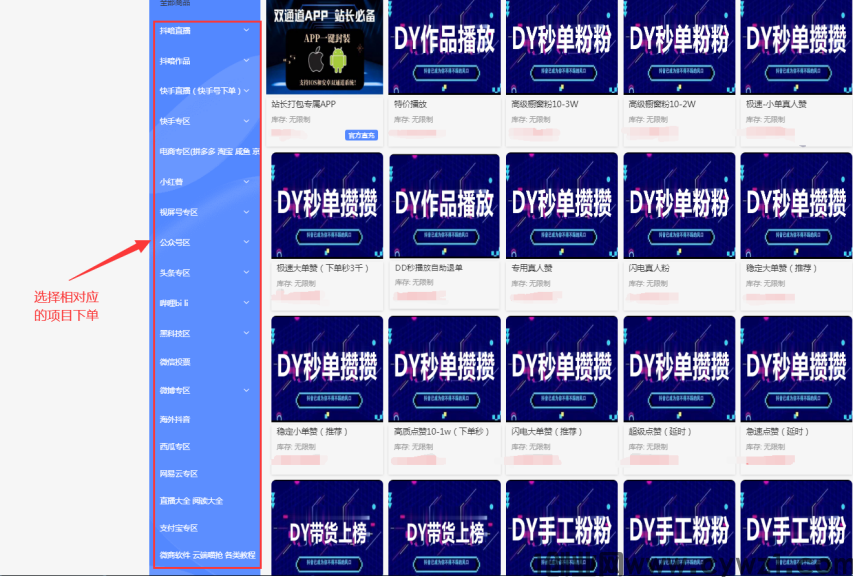Viewport: 853px width, 577px height.
Task: Select 网易云专区 in the sidebar
Action: 178,474
